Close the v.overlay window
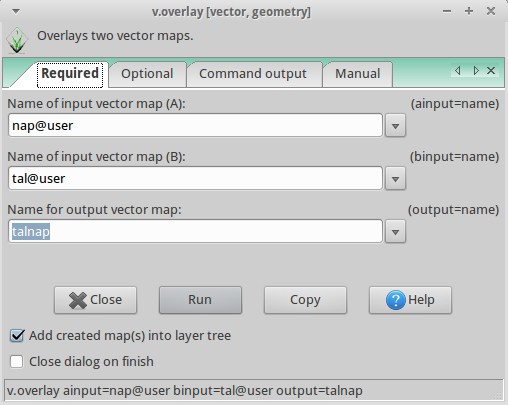508x405 pixels. point(491,11)
